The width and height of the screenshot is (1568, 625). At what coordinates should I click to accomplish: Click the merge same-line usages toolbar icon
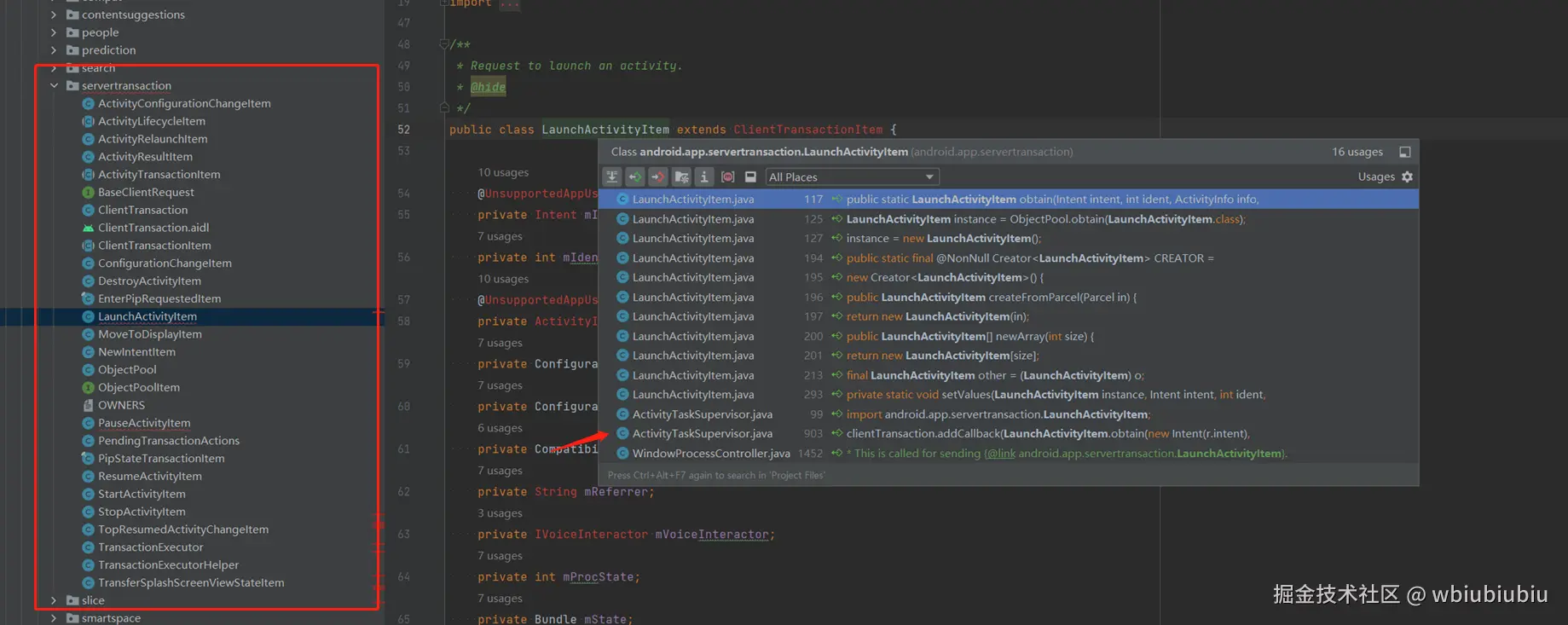[x=611, y=177]
